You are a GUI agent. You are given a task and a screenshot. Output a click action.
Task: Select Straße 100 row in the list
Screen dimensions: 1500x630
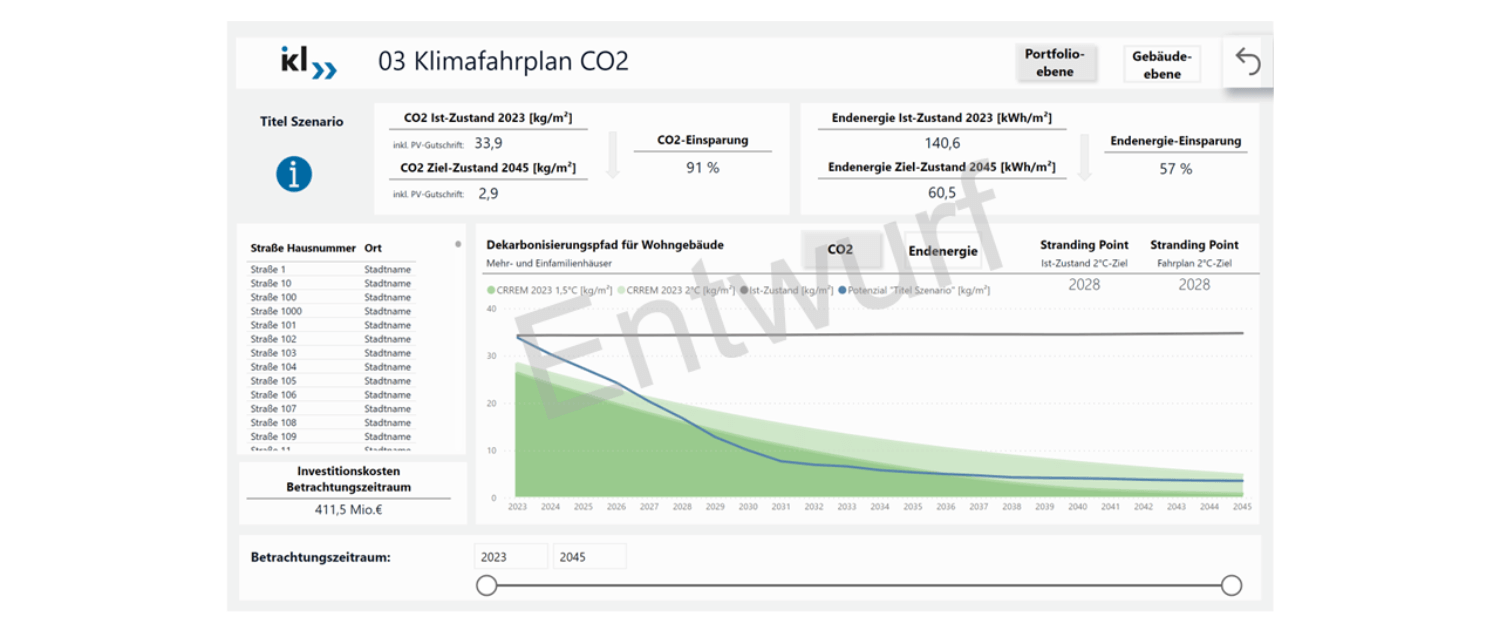pos(273,298)
